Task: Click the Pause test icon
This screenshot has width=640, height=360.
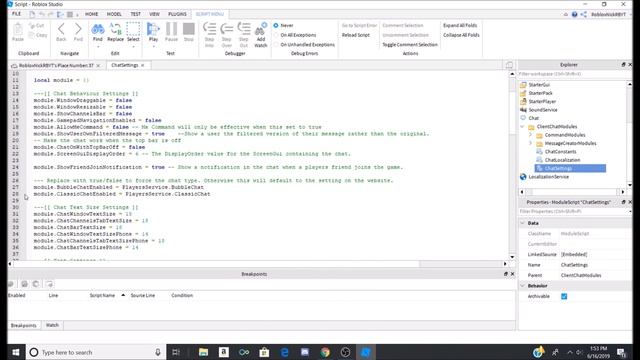Action: [x=171, y=29]
